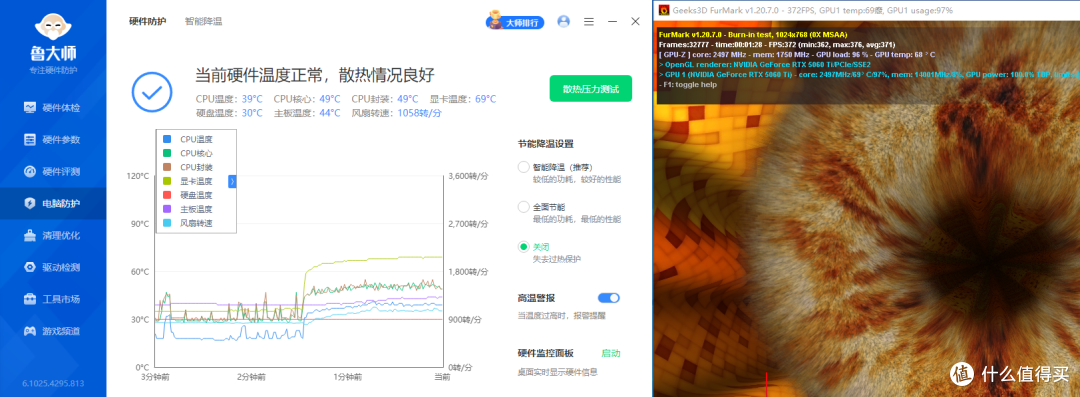Click the 显卡温度 69°C reading
Image resolution: width=1080 pixels, height=397 pixels.
click(x=463, y=99)
